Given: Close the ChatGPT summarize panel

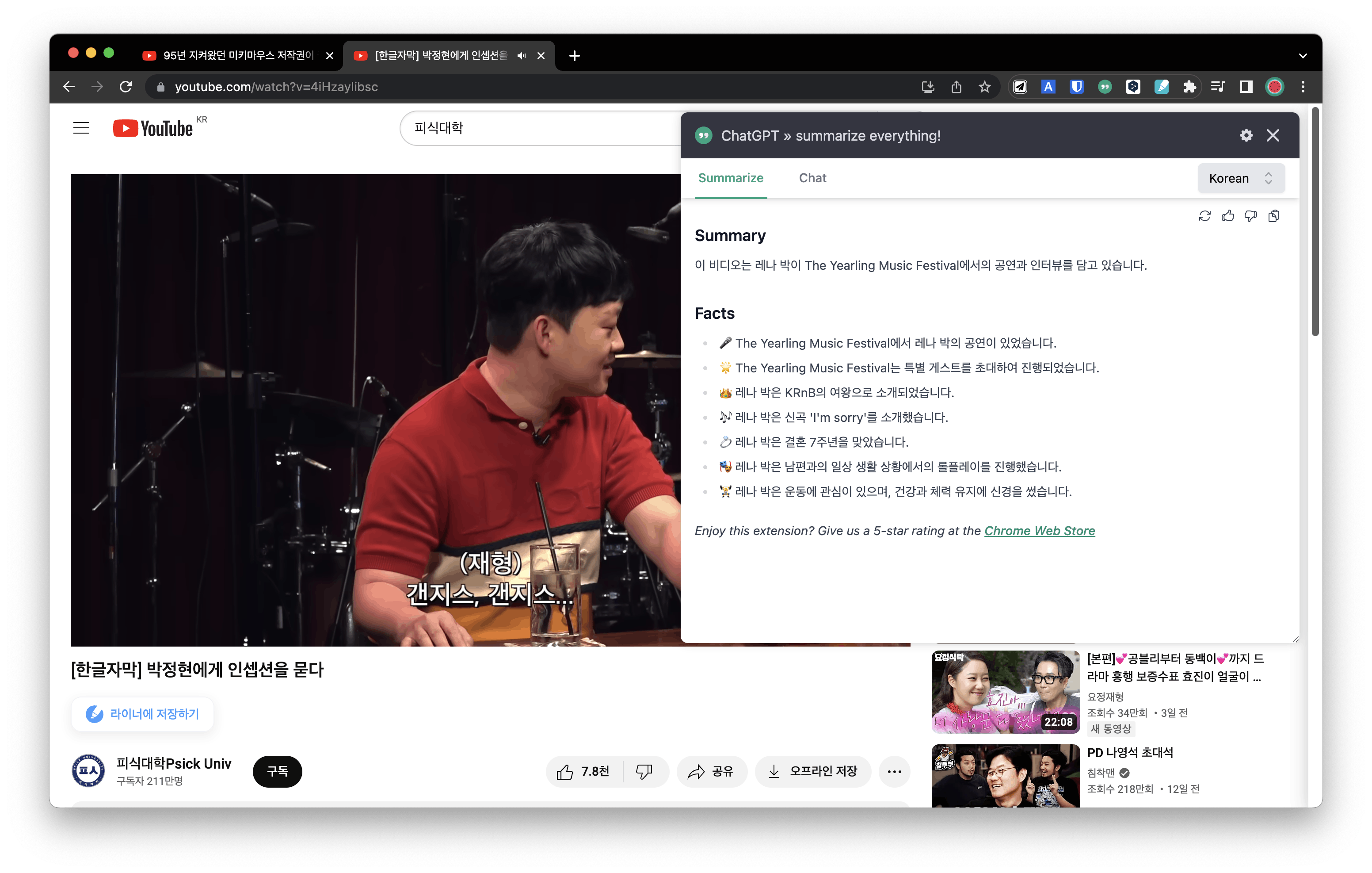Looking at the screenshot, I should click(1273, 135).
